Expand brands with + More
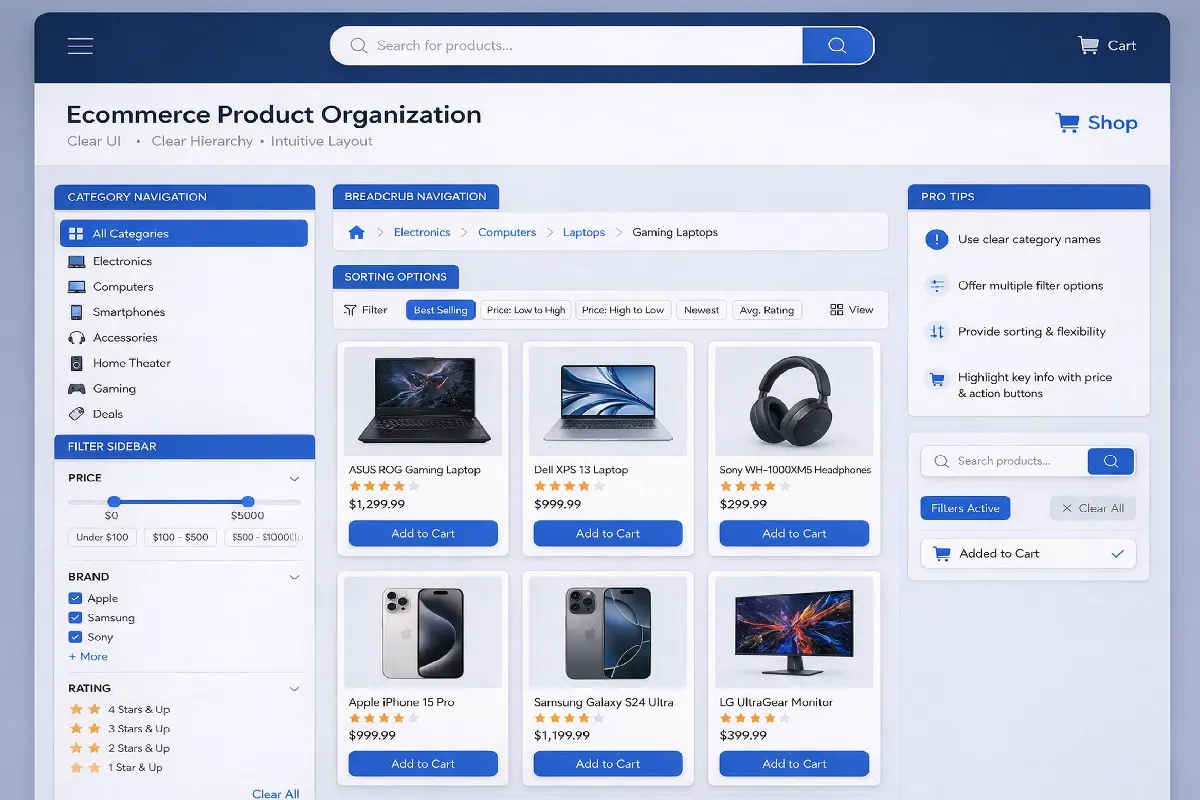 click(x=88, y=657)
